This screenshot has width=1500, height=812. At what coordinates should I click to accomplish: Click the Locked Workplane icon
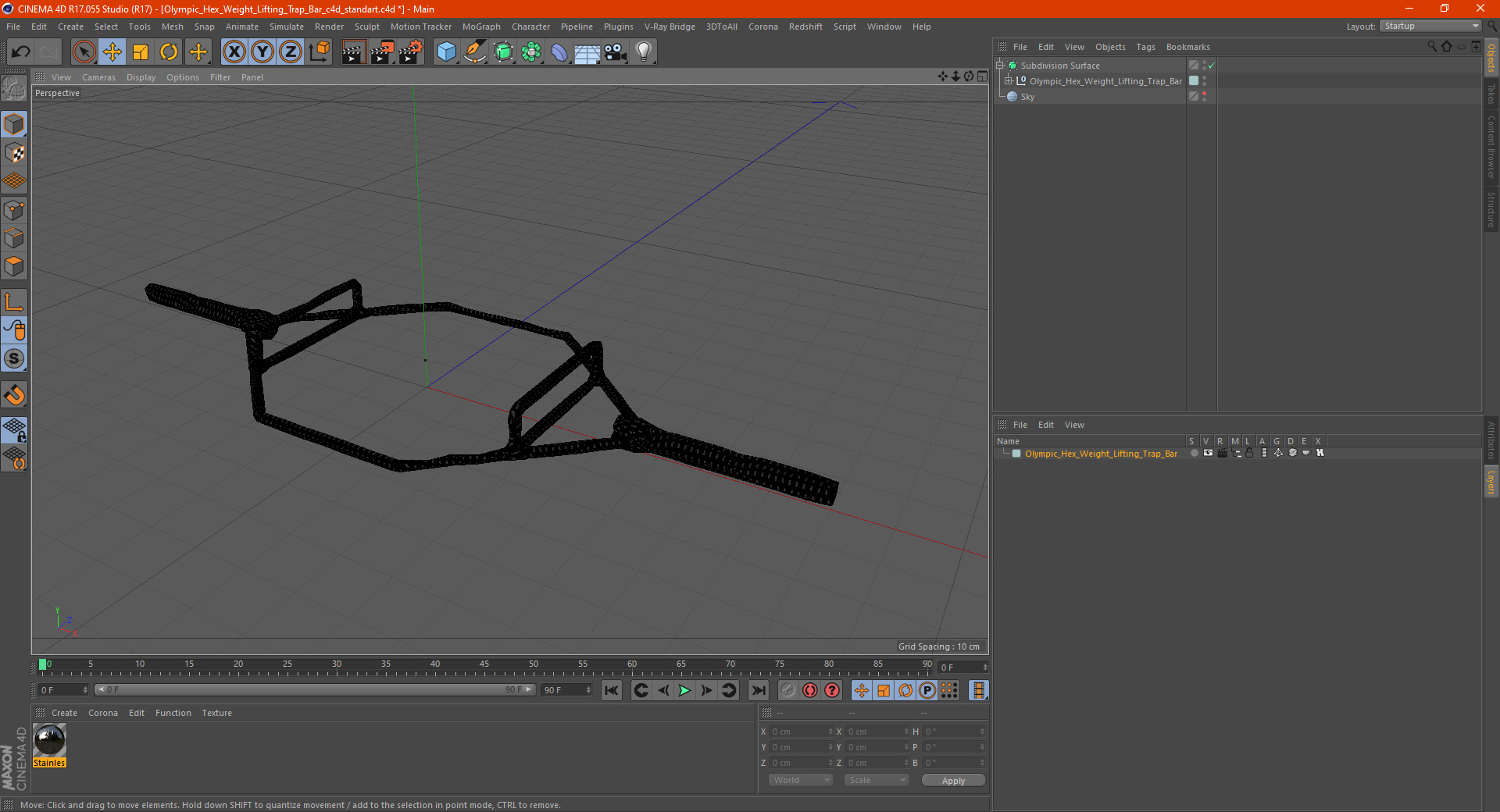(15, 430)
